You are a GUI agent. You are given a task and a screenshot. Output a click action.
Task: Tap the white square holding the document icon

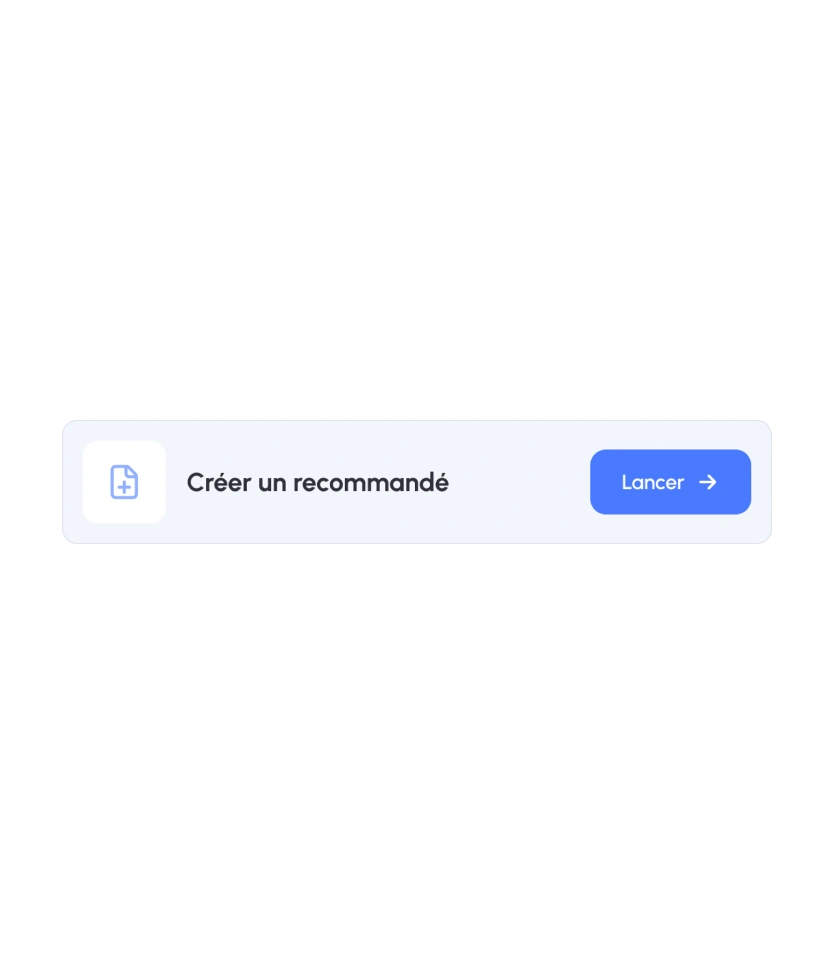(124, 482)
